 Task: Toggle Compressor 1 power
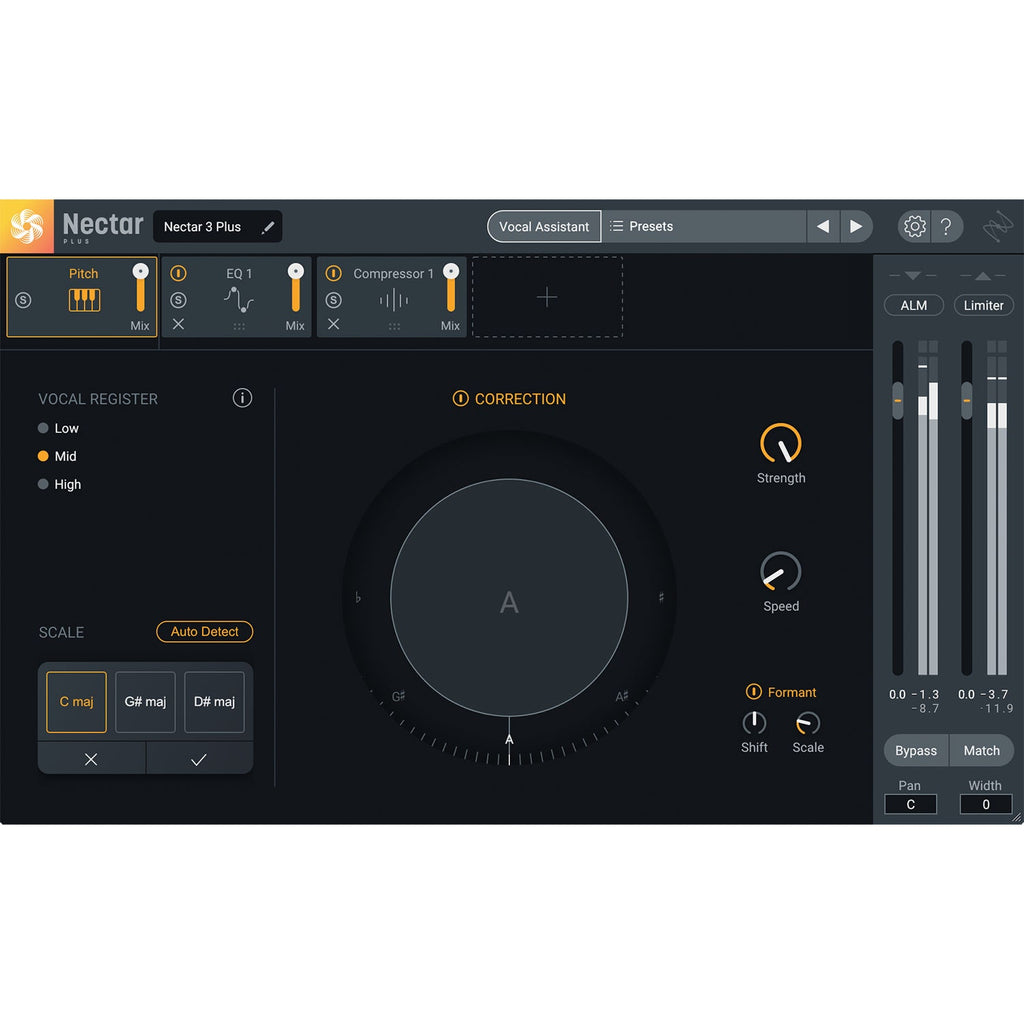point(334,273)
